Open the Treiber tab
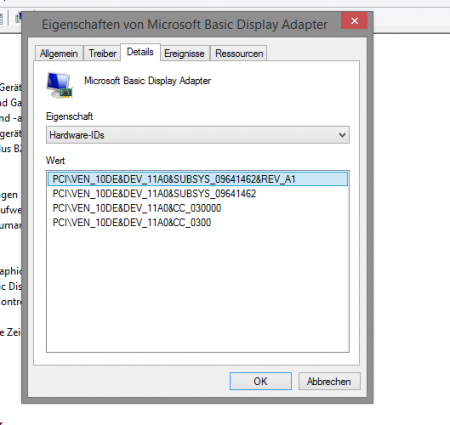This screenshot has height=425, width=450. [102, 53]
